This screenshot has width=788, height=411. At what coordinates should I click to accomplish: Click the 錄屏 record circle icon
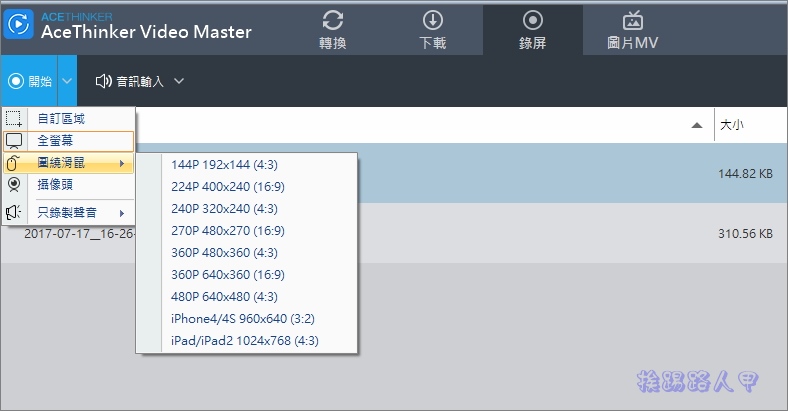[x=533, y=21]
